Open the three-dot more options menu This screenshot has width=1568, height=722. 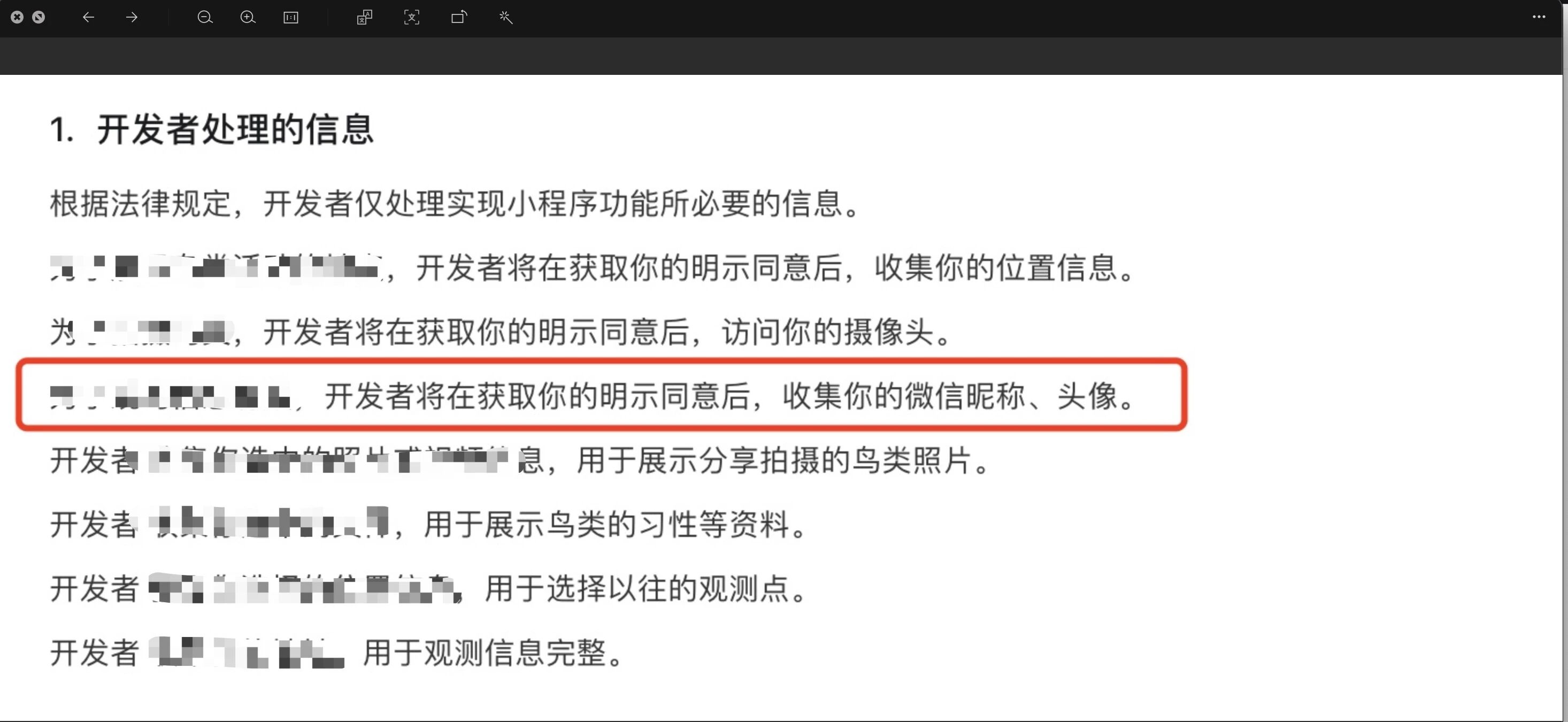tap(1538, 17)
